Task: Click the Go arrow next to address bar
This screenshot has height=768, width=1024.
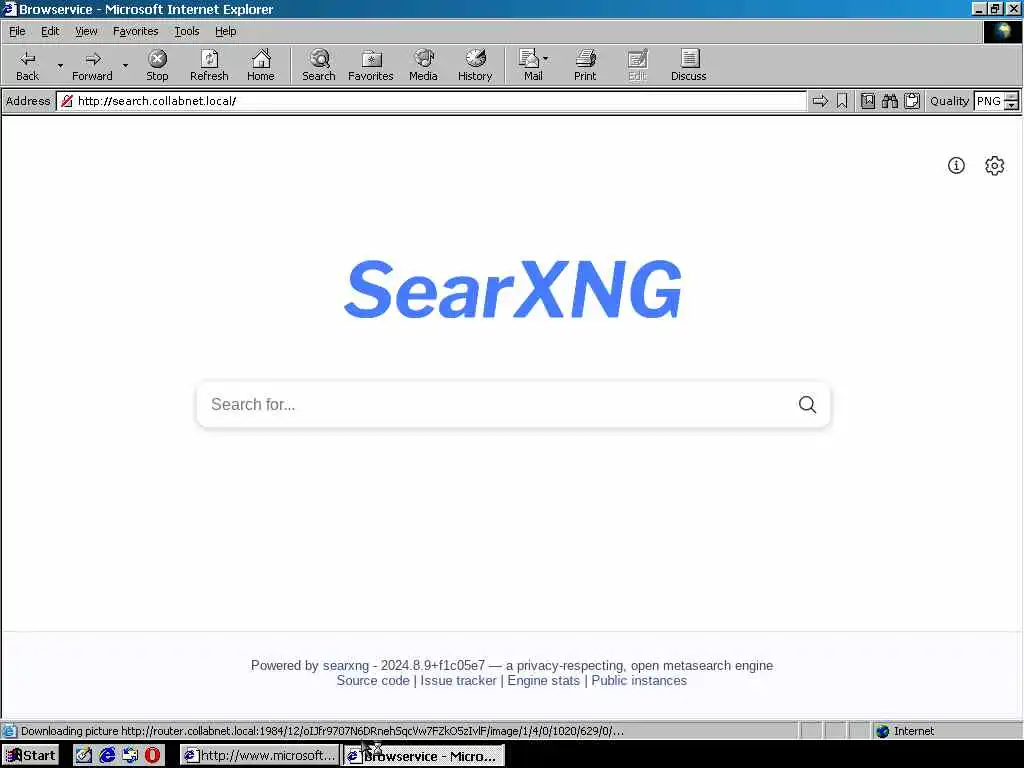Action: [x=820, y=101]
